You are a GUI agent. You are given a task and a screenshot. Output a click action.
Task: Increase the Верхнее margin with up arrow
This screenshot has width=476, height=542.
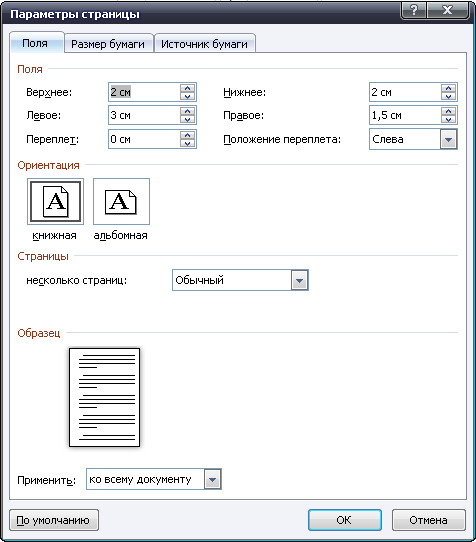[x=187, y=88]
